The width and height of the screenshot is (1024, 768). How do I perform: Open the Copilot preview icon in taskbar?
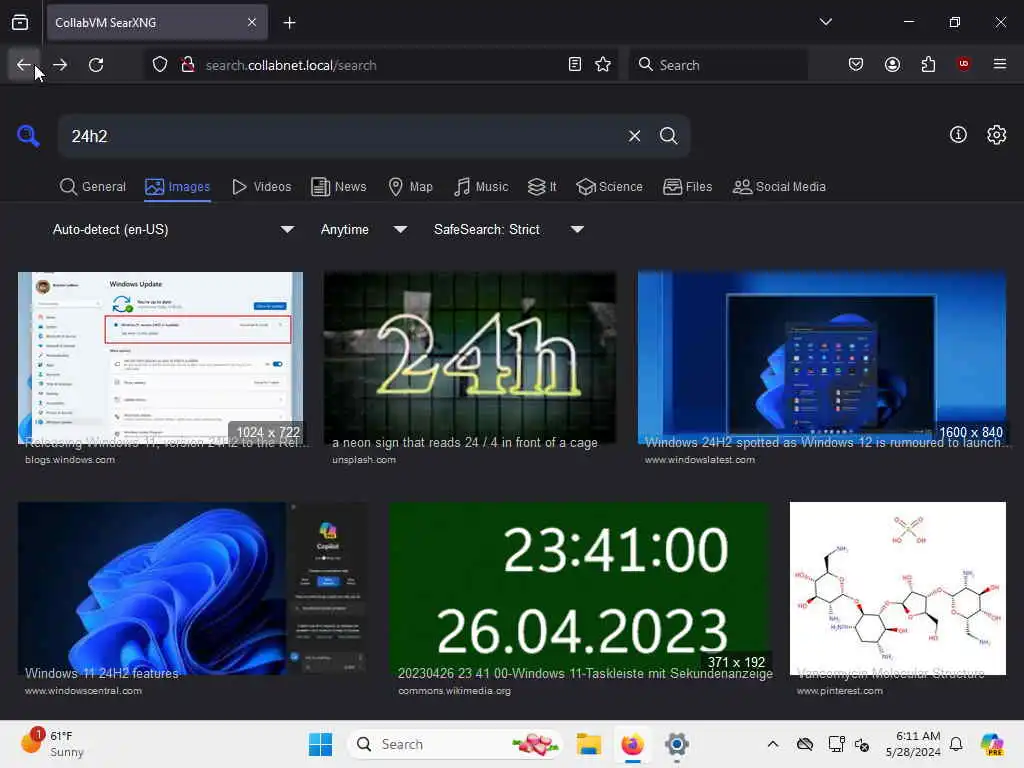click(x=992, y=744)
